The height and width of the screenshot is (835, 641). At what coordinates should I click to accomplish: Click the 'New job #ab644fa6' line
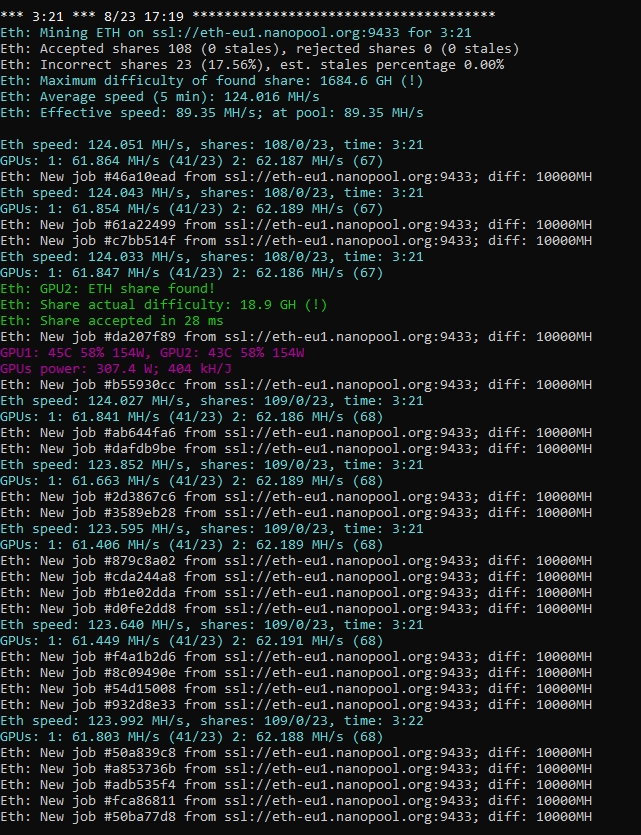(296, 432)
